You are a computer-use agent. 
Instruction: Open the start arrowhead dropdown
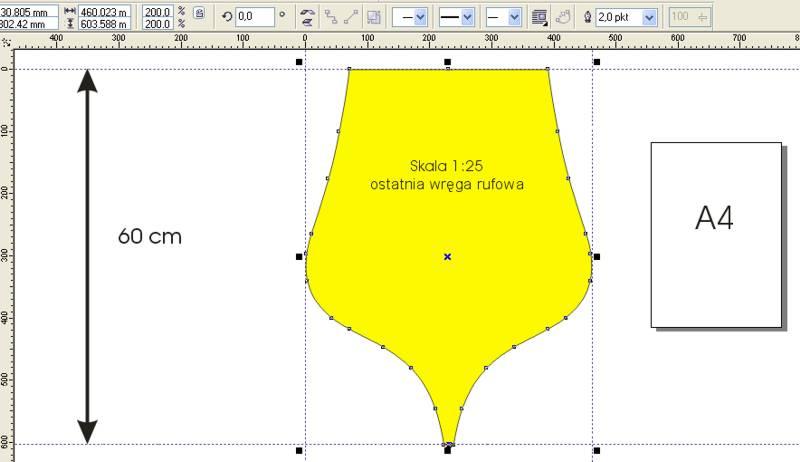pyautogui.click(x=418, y=17)
